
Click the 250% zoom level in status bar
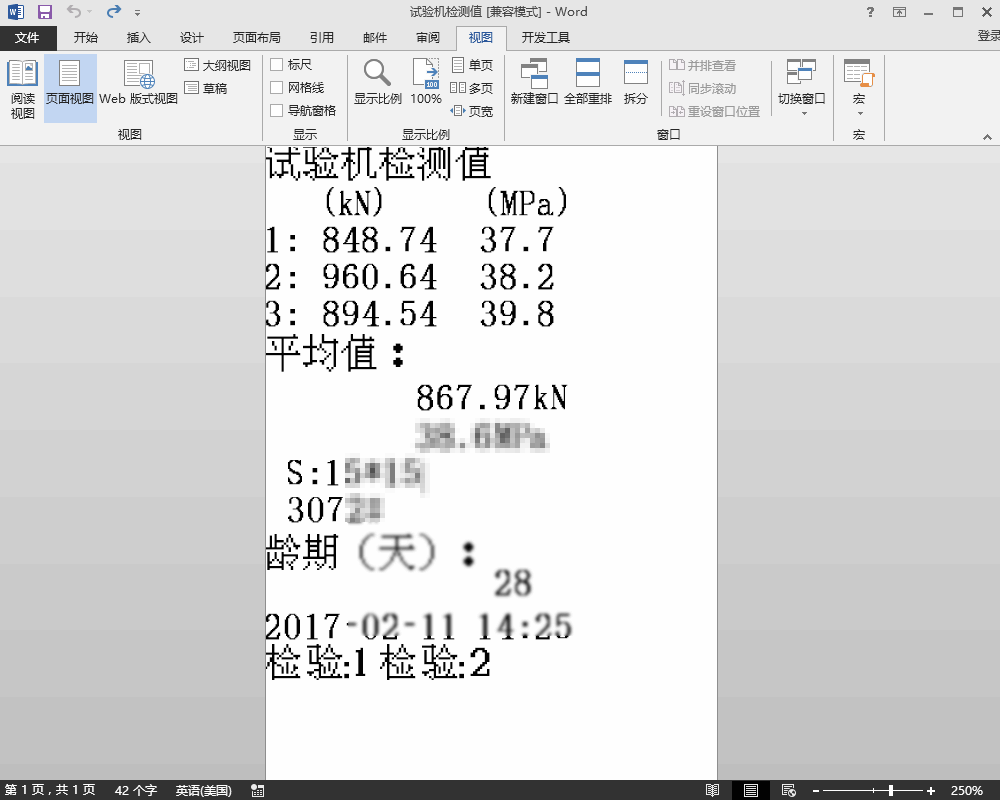pos(966,790)
